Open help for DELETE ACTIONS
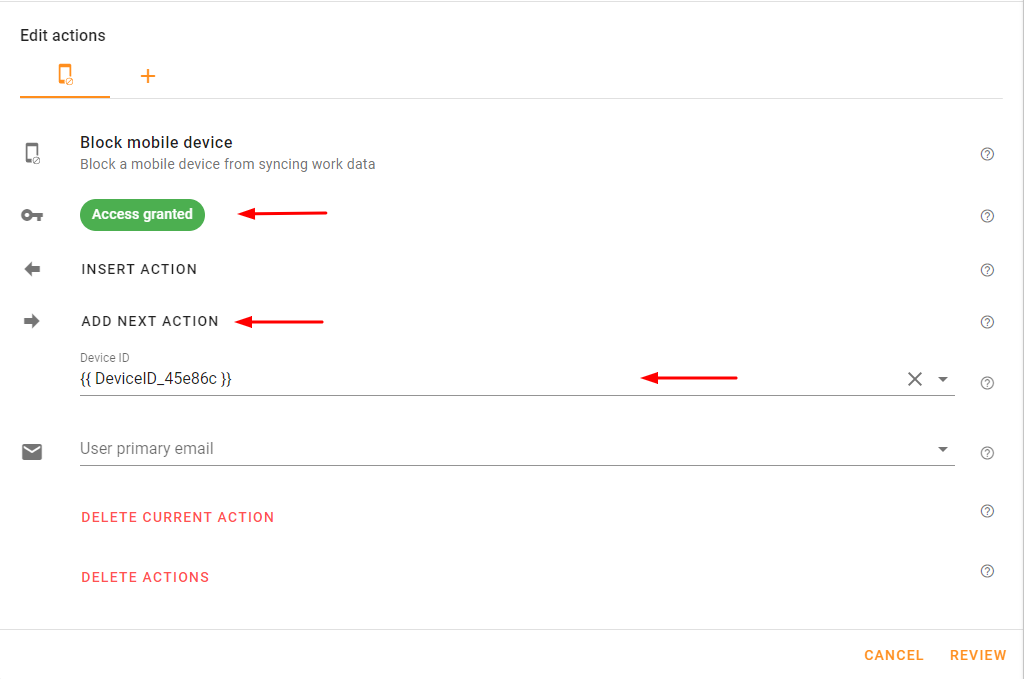 (x=987, y=571)
